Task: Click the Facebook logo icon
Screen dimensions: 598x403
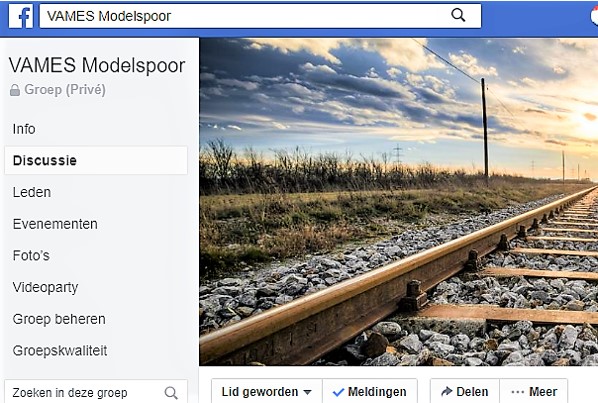Action: pyautogui.click(x=21, y=16)
